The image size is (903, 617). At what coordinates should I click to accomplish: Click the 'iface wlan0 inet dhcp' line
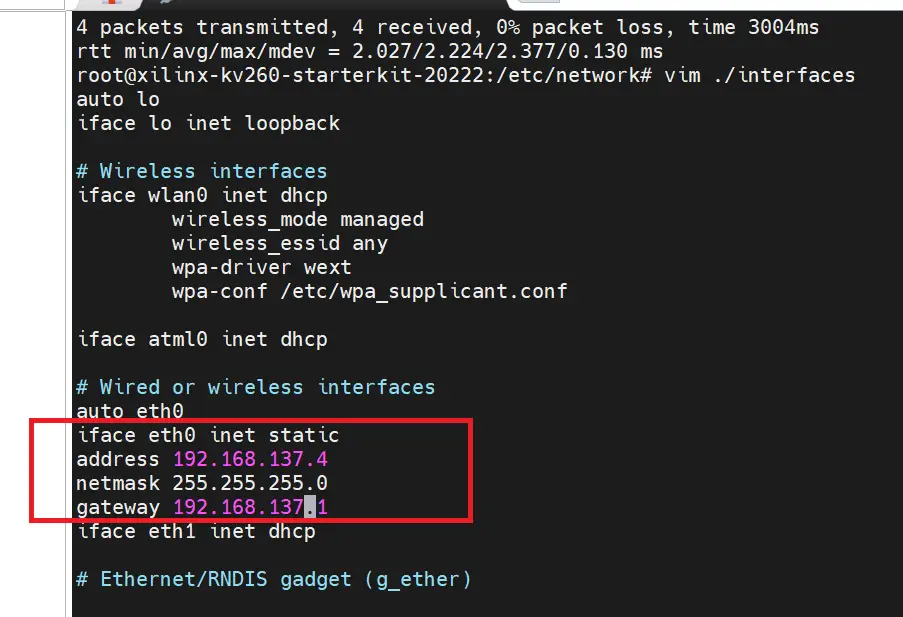pos(202,195)
